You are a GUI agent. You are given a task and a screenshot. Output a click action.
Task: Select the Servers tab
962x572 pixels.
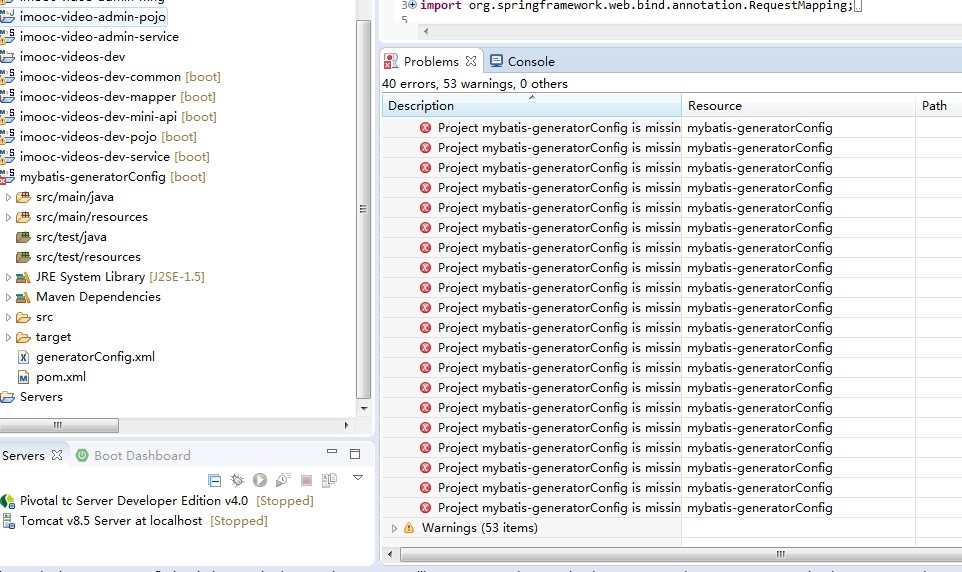[23, 455]
